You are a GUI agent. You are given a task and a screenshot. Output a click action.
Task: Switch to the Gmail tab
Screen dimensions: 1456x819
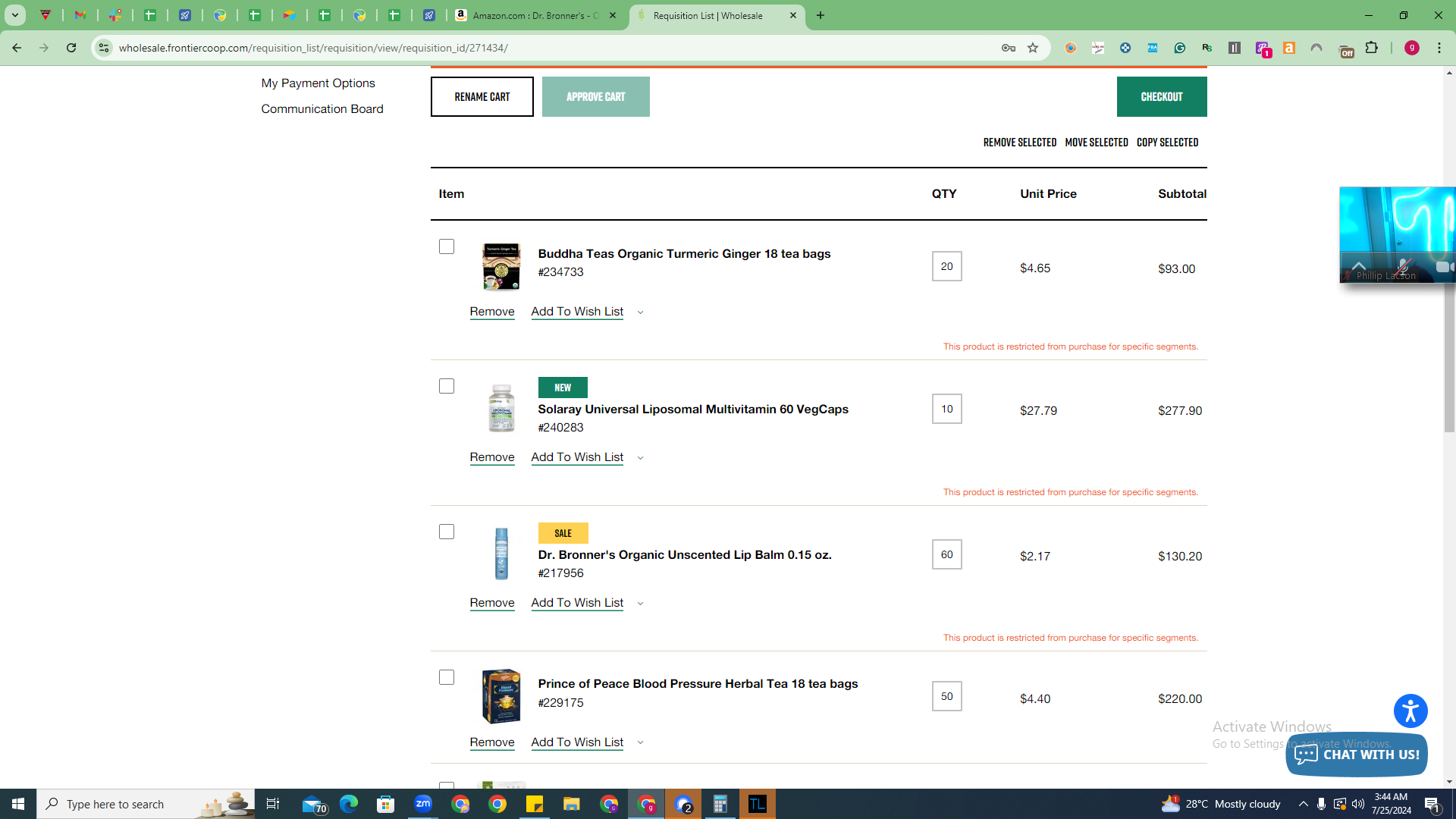point(80,15)
